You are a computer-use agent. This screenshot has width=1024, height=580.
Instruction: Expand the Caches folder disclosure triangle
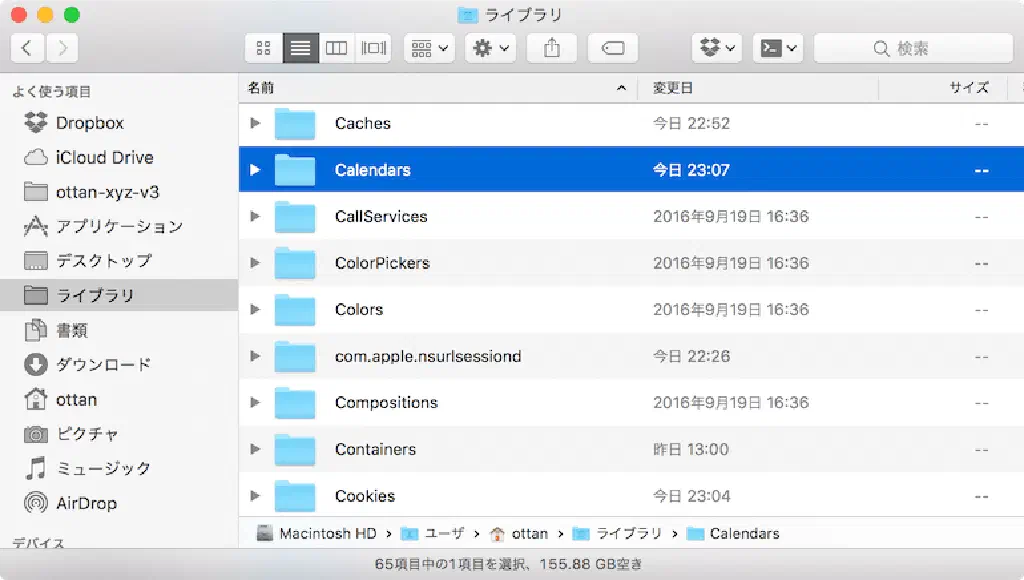click(x=255, y=123)
